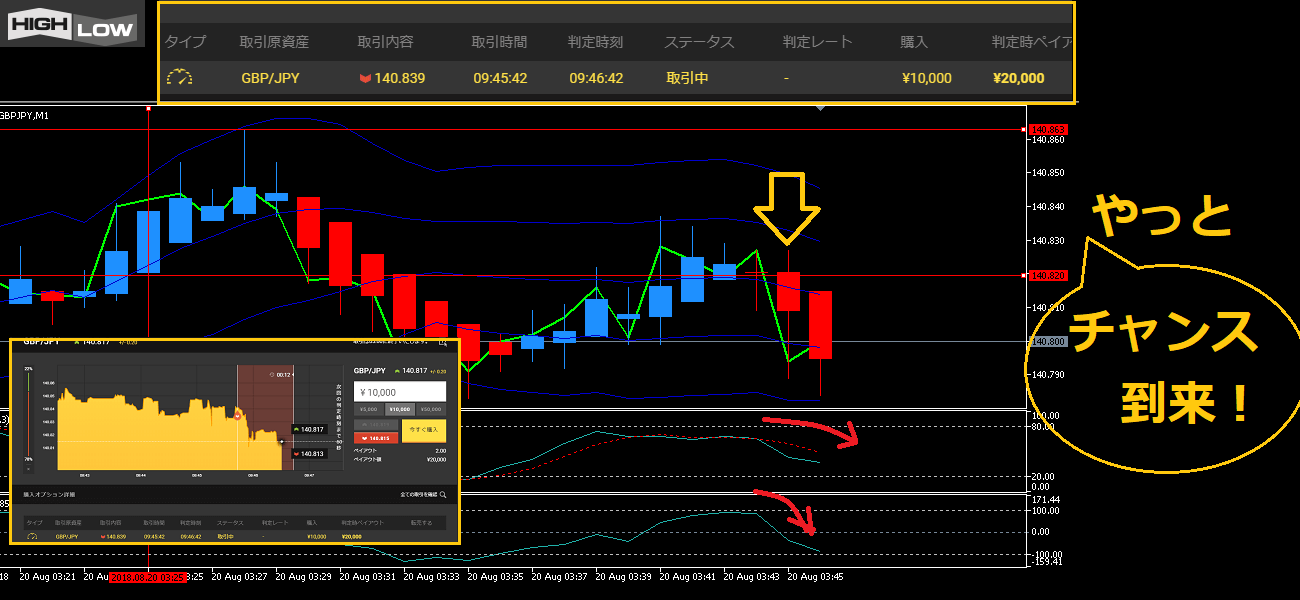Click the popout icon at trade panel top right
Screen dimensions: 1300x600
pyautogui.click(x=441, y=343)
